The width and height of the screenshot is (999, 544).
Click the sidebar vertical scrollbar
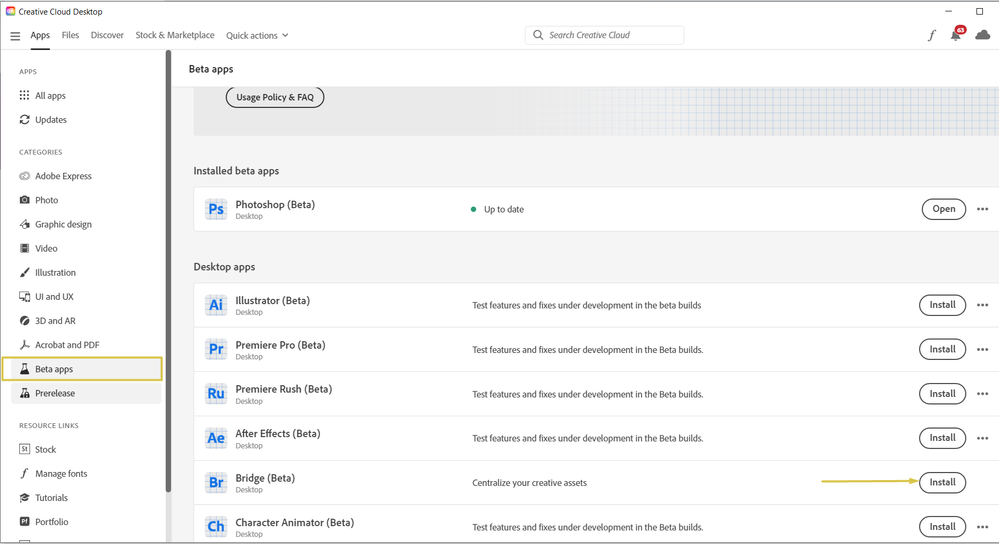(168, 271)
